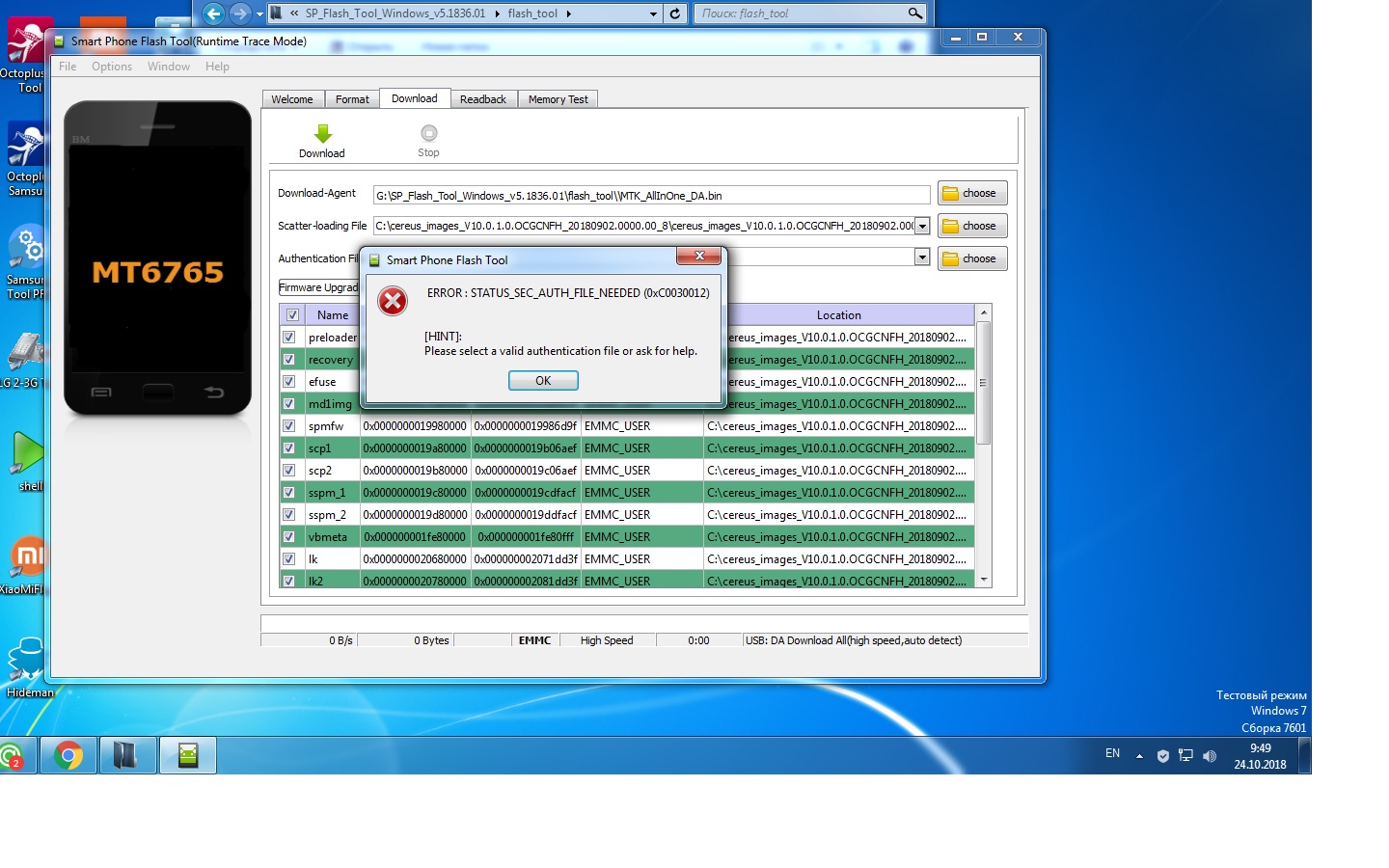Click the Explorer search field
Screen dimensions: 1389x868
(x=800, y=14)
